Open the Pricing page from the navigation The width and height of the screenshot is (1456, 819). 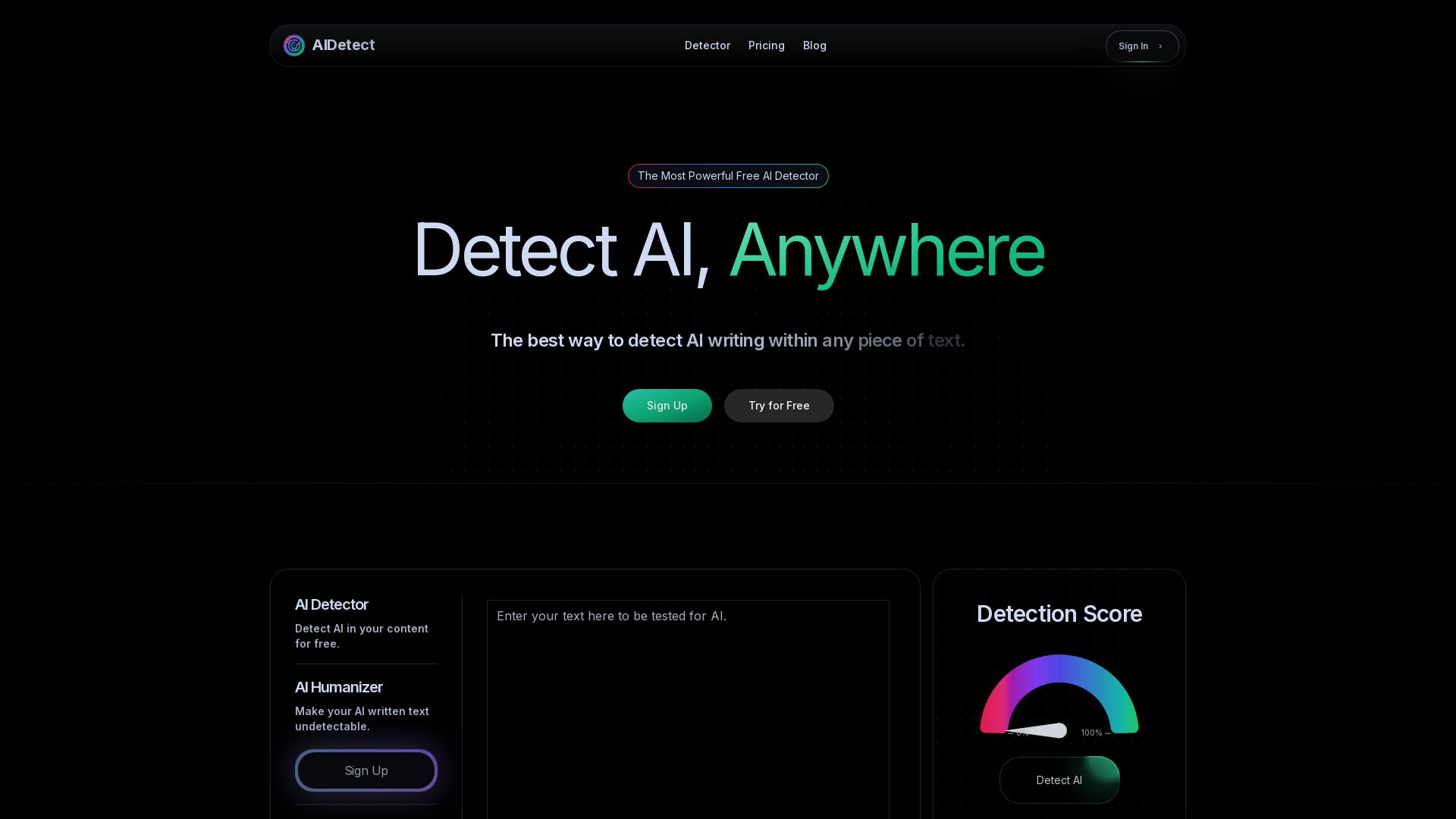[x=766, y=45]
